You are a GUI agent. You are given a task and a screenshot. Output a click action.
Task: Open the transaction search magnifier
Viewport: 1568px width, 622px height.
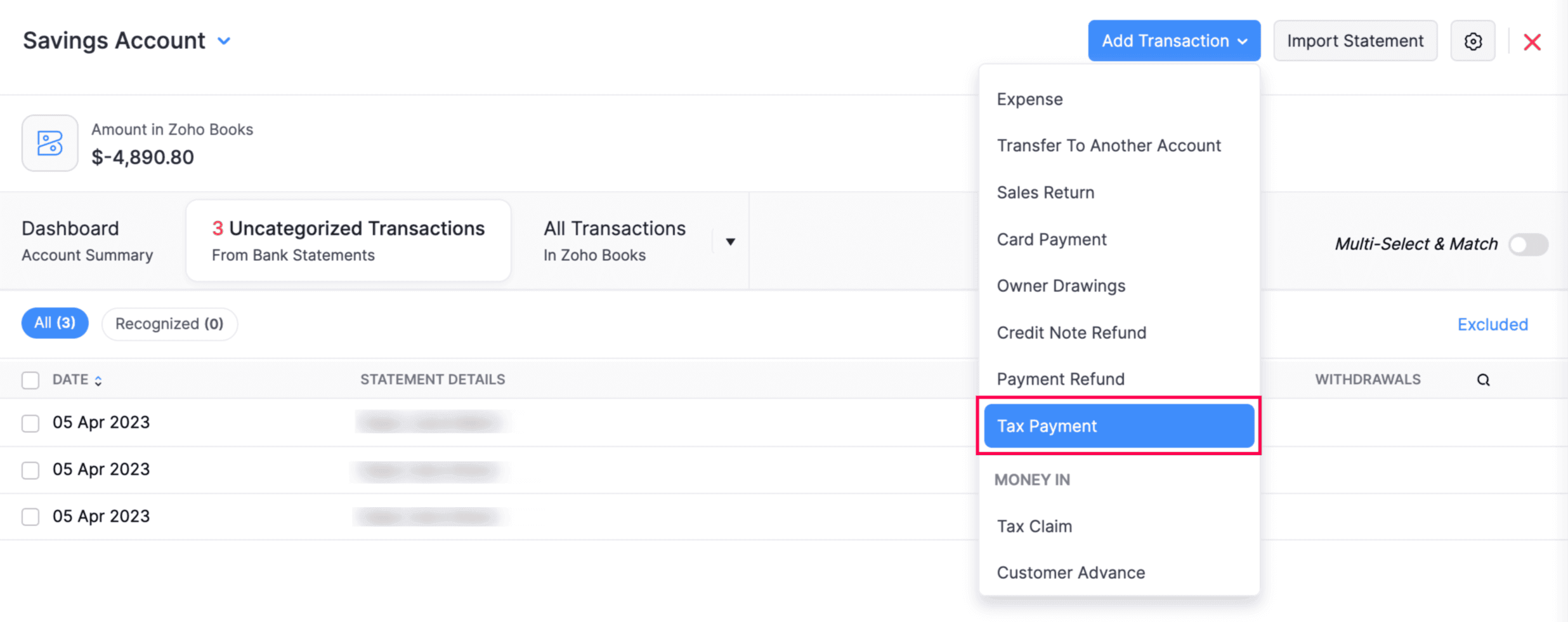click(x=1483, y=380)
